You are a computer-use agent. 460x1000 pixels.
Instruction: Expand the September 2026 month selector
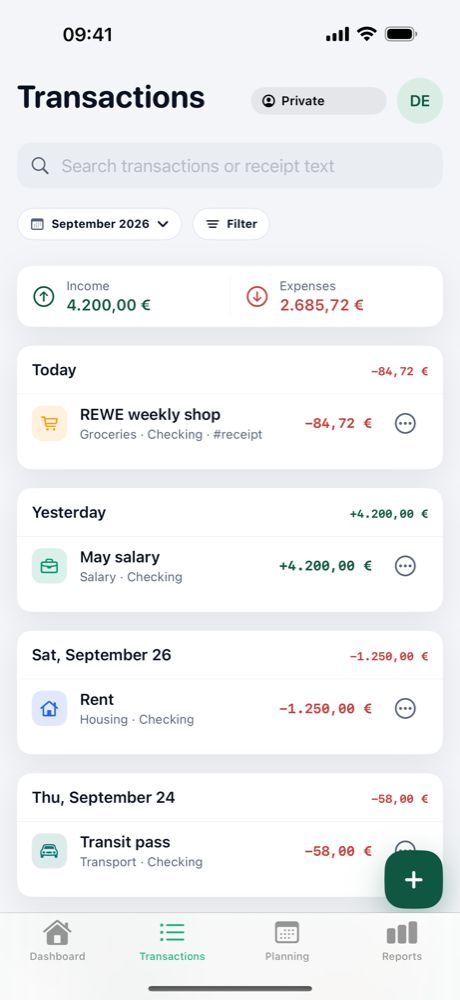tap(100, 224)
